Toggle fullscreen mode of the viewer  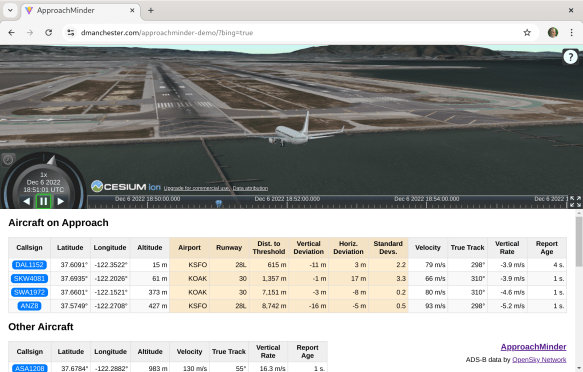point(575,202)
